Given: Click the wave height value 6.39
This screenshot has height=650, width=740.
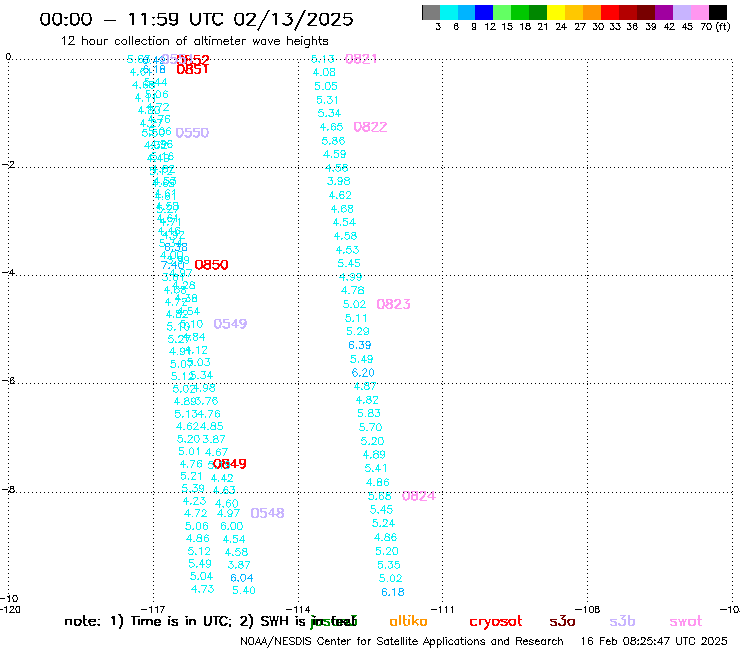Looking at the screenshot, I should [360, 345].
